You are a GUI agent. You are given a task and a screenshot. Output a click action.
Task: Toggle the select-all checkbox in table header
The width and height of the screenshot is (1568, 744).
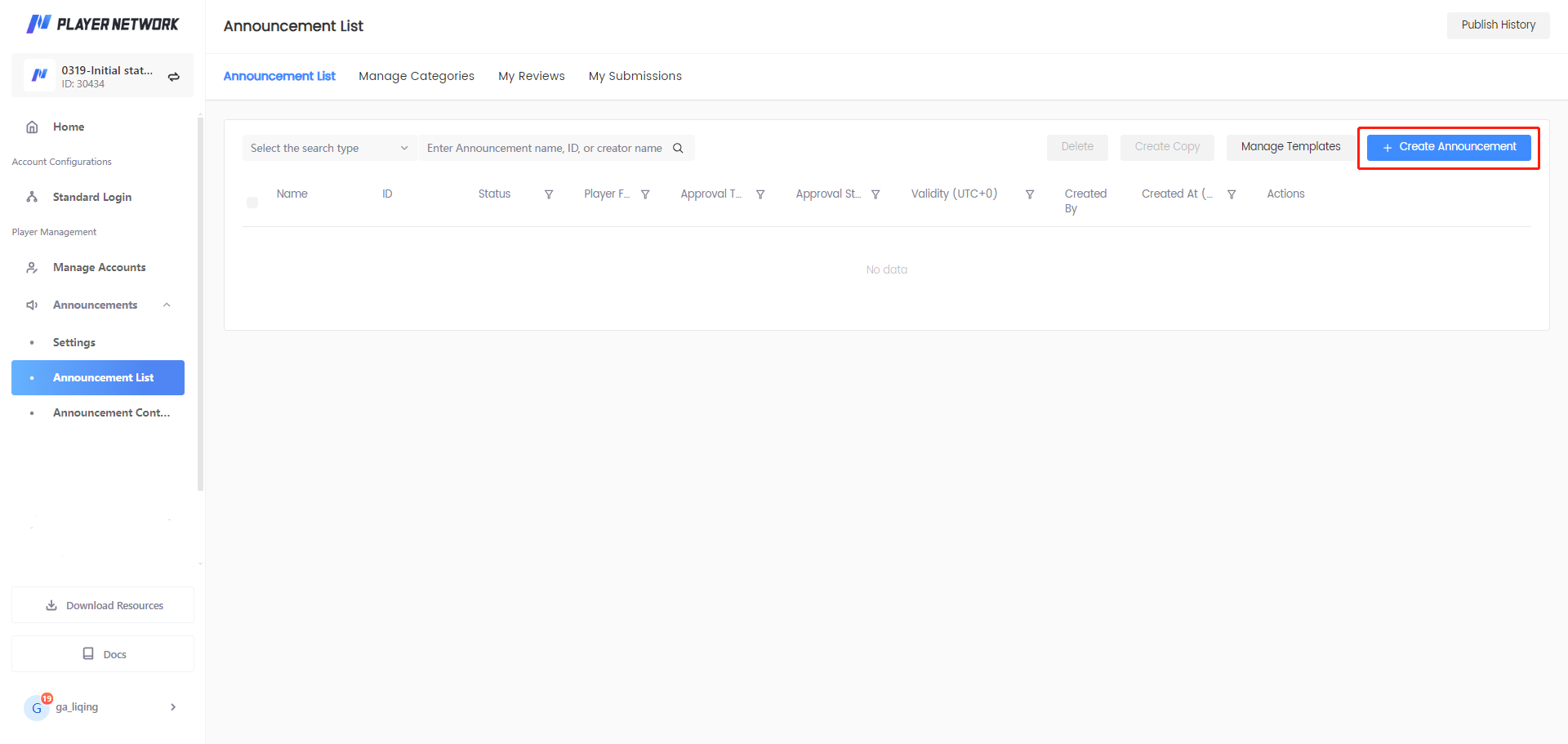252,202
